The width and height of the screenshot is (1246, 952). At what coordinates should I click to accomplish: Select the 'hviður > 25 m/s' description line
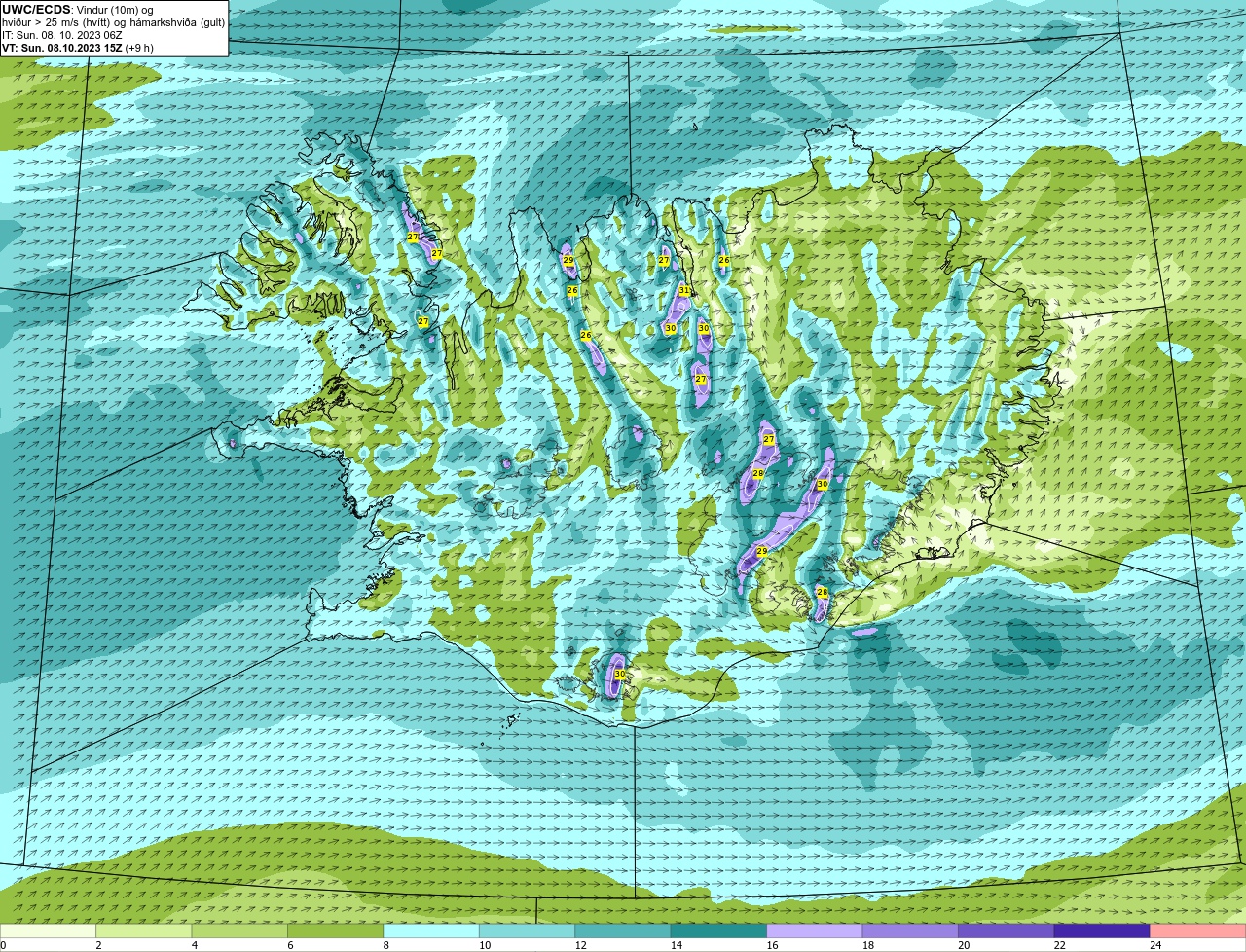113,22
